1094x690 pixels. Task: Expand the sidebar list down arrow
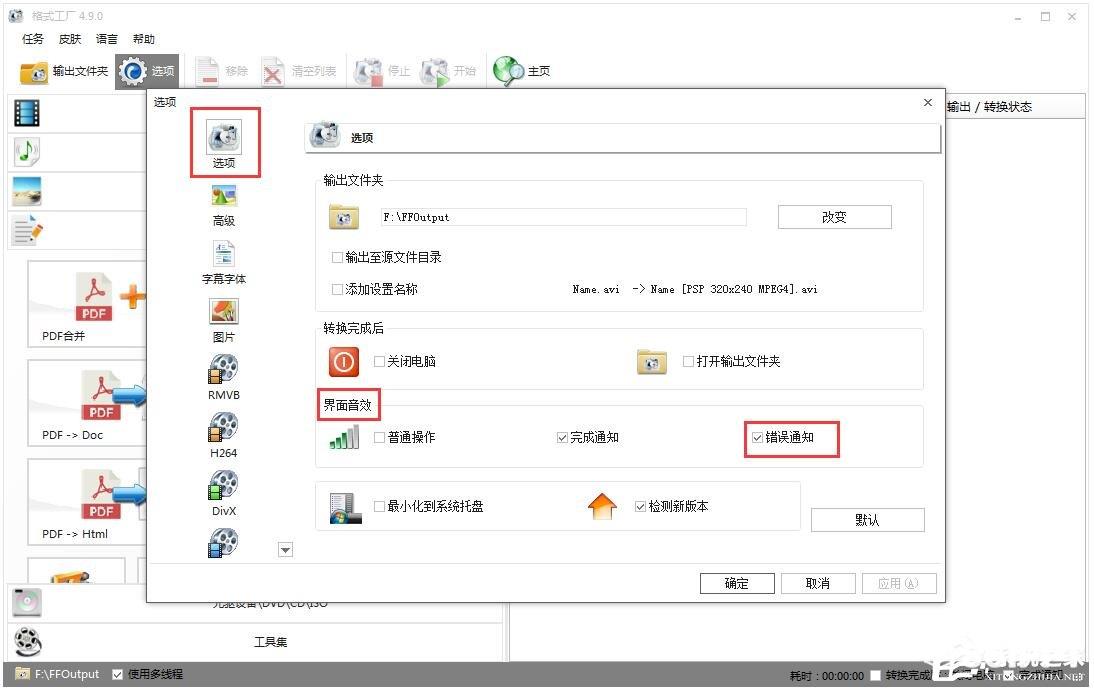click(285, 550)
